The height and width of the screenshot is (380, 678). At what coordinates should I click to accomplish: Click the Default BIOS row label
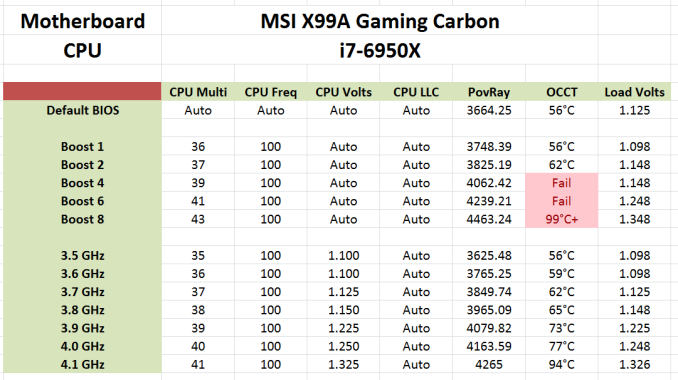82,110
